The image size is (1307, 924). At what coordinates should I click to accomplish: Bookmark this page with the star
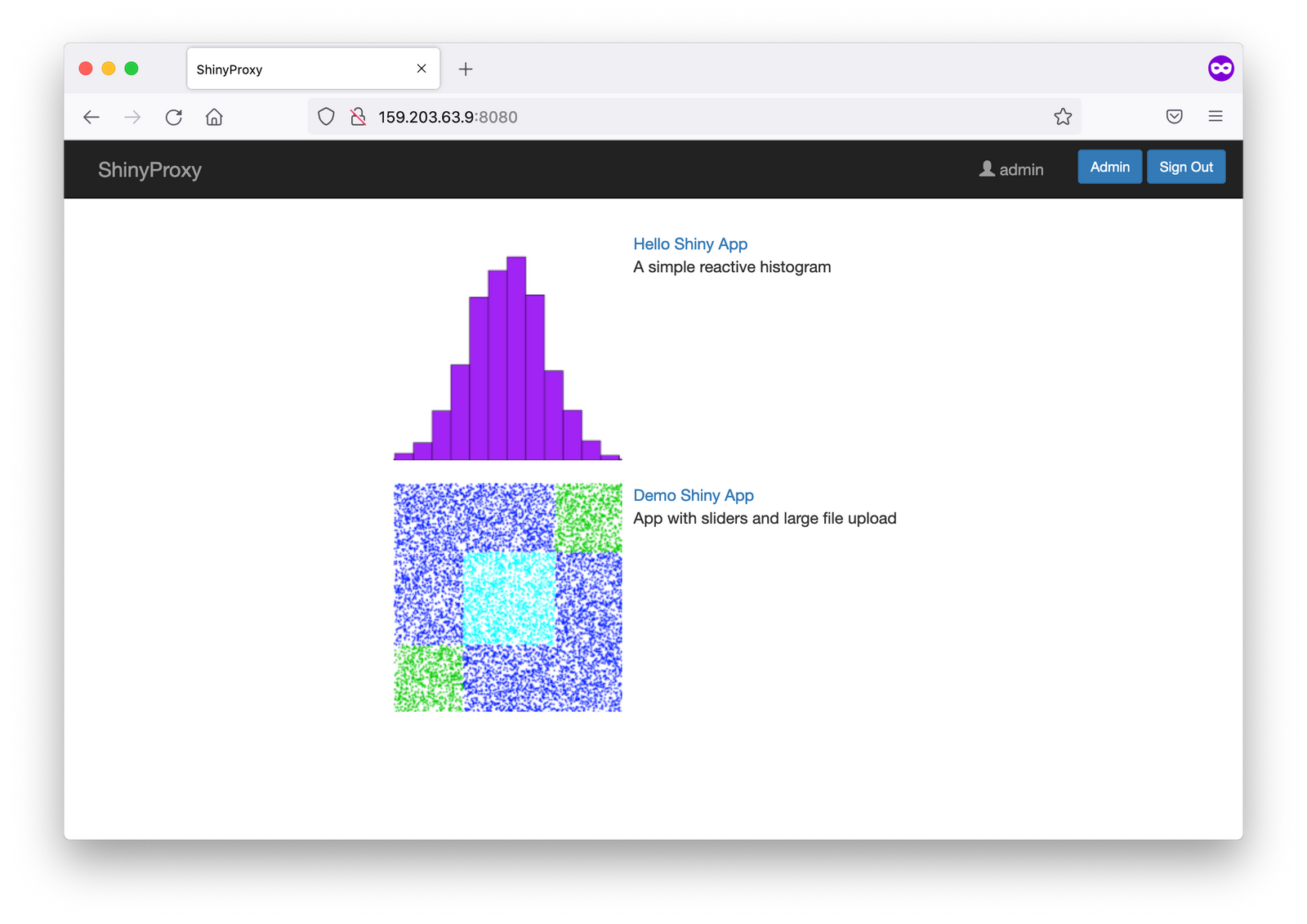click(1062, 117)
